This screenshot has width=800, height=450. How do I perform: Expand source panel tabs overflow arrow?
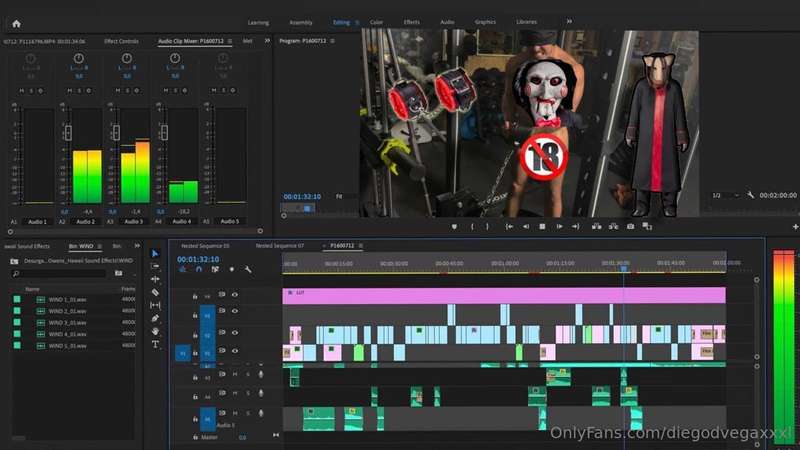(267, 41)
